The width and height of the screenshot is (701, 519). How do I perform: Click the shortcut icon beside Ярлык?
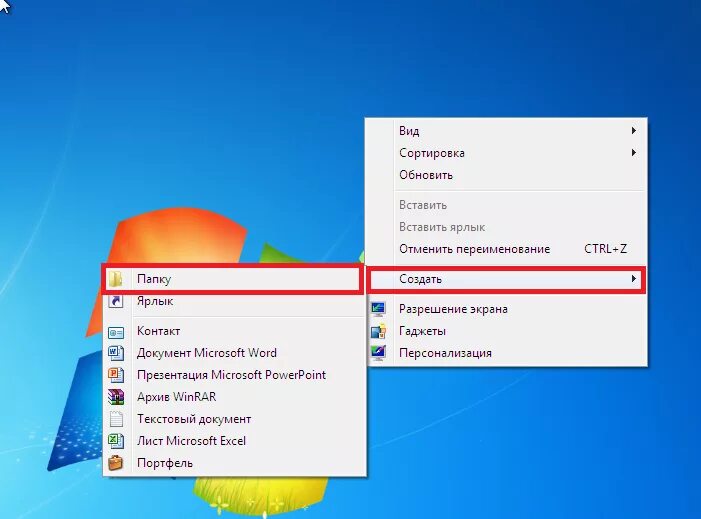116,301
